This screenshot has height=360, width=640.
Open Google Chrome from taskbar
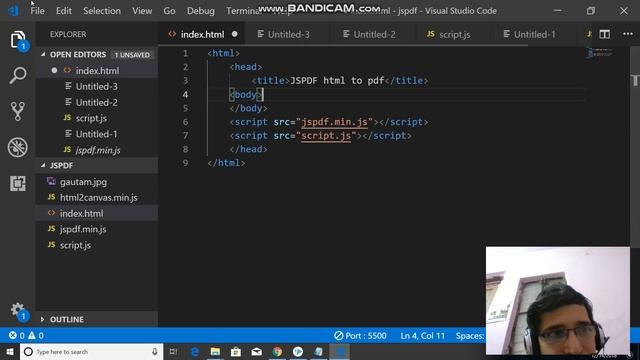277,351
